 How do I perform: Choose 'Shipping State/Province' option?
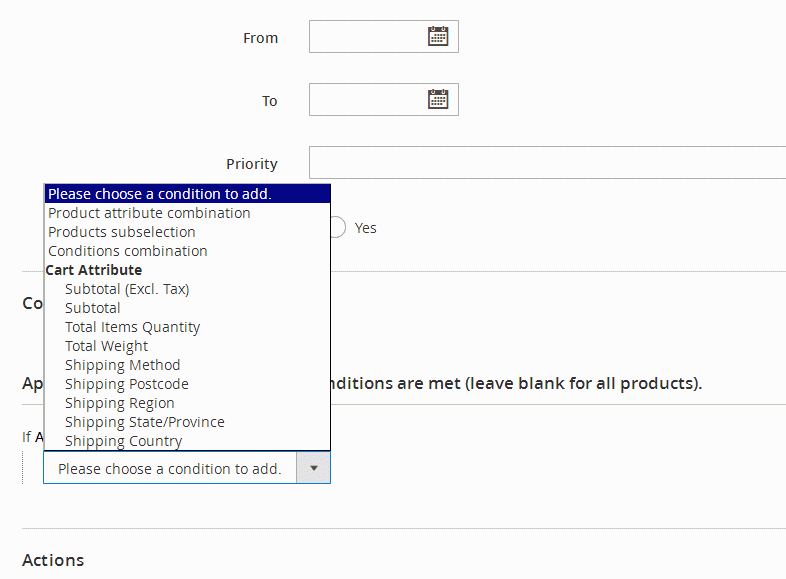144,422
